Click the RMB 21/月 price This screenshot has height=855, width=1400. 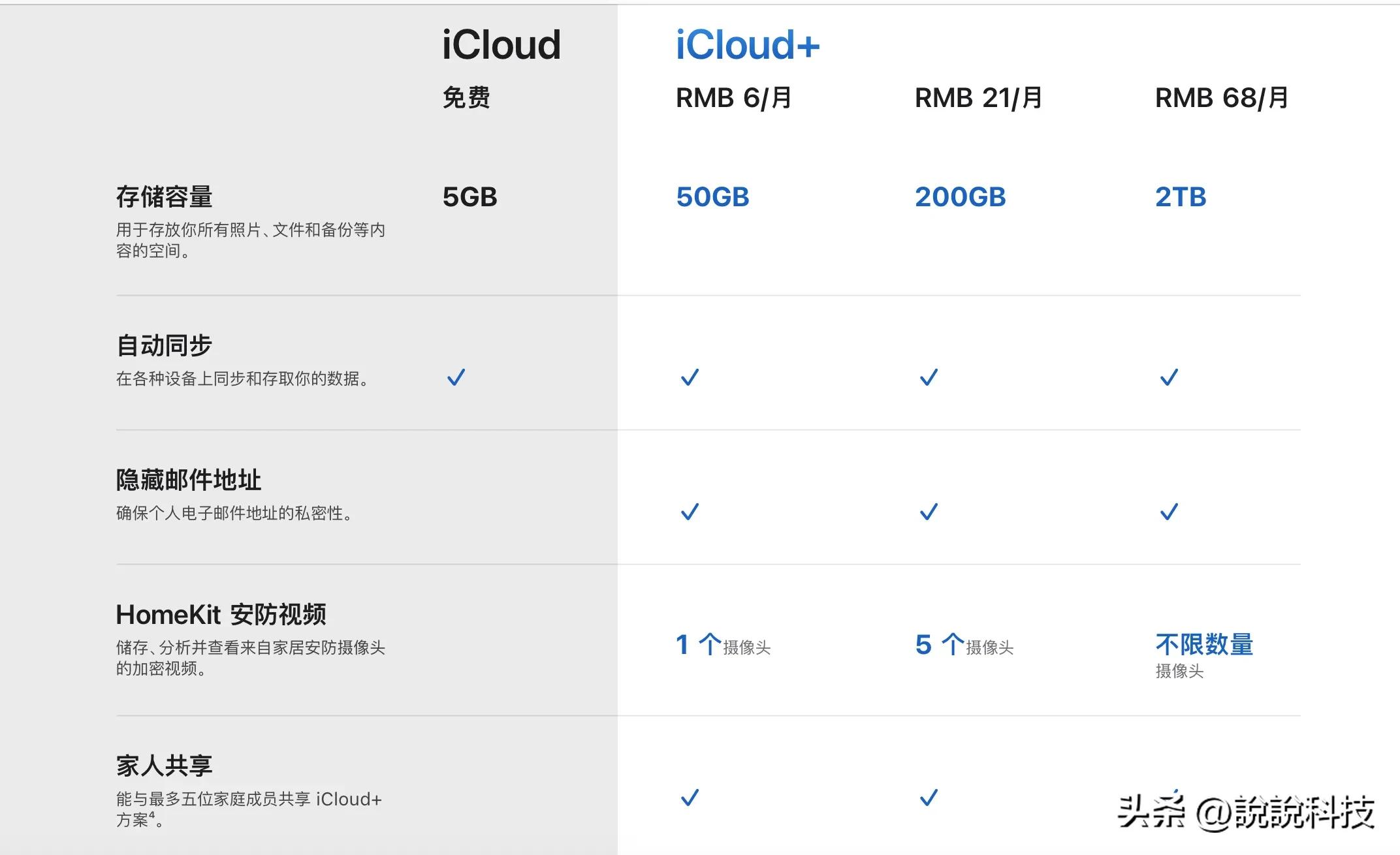tap(978, 99)
